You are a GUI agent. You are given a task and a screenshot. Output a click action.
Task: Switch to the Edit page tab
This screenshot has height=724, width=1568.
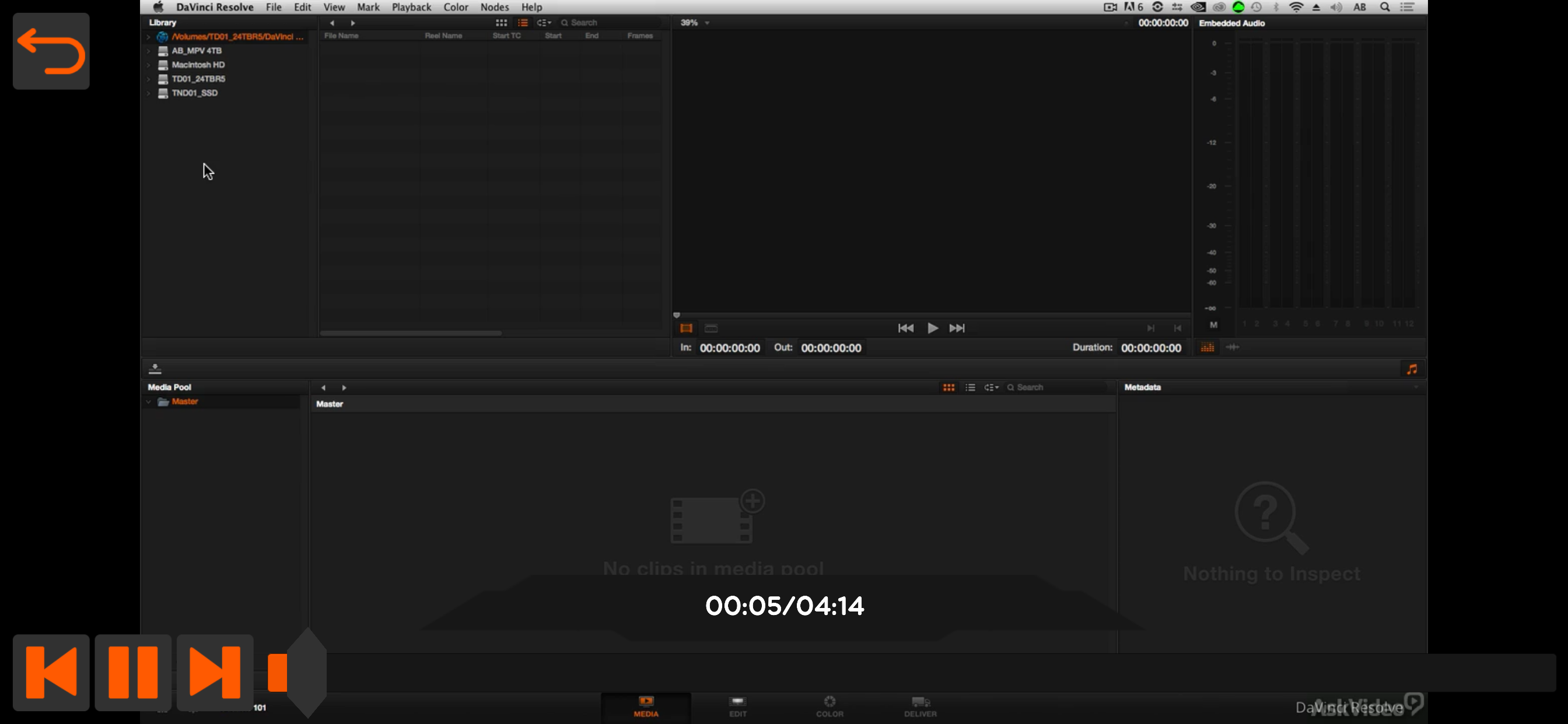[x=737, y=707]
